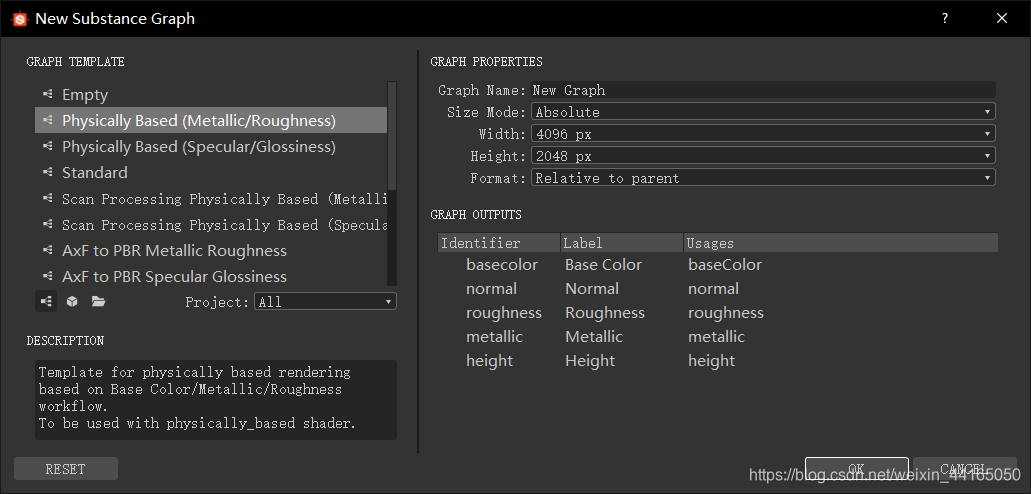Click the roughness usage cell
Image resolution: width=1031 pixels, height=494 pixels.
(726, 312)
